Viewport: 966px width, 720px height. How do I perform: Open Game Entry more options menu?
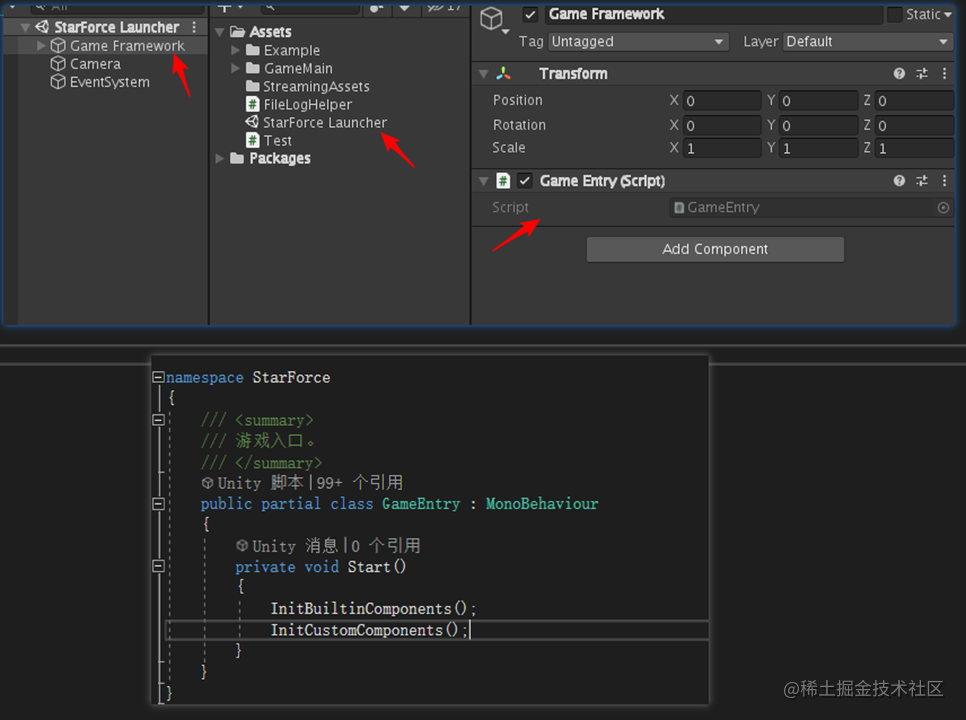tap(944, 180)
